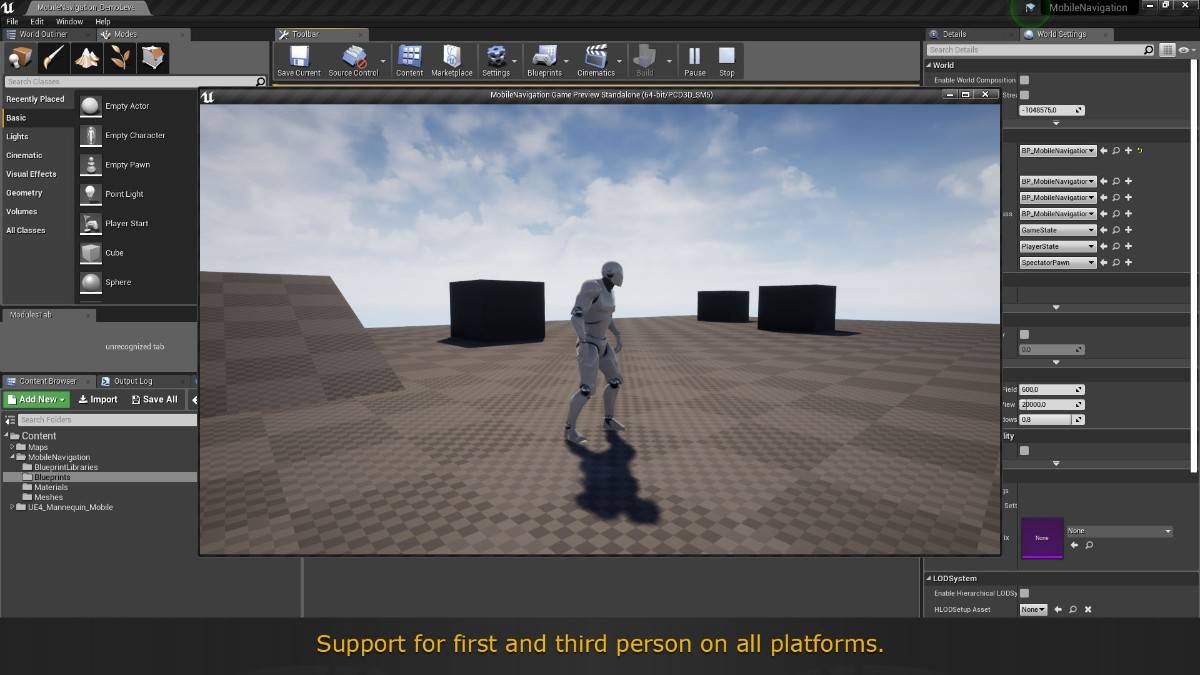Open the Settings toolbar icon
Screen dimensions: 1200x675
496,56
